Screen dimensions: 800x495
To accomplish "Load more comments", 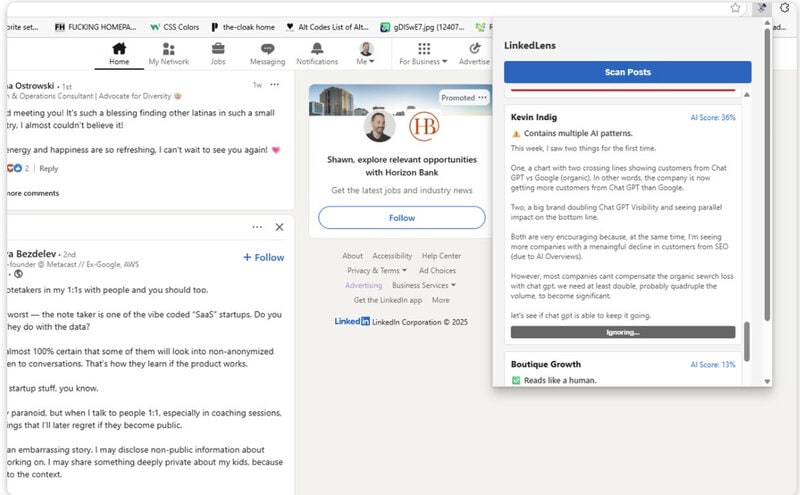I will click(x=33, y=193).
